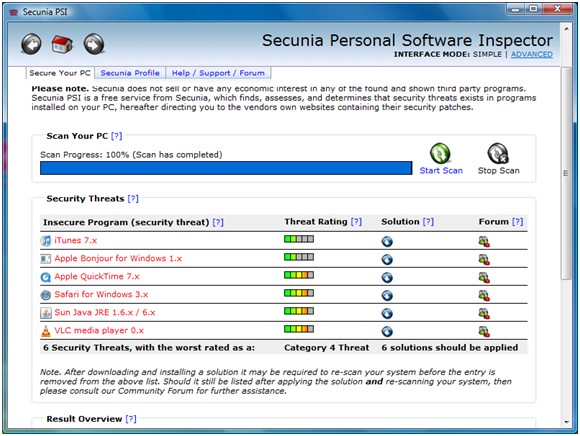Click the Apple QuickTime program icon
580x436 pixels.
coord(45,277)
